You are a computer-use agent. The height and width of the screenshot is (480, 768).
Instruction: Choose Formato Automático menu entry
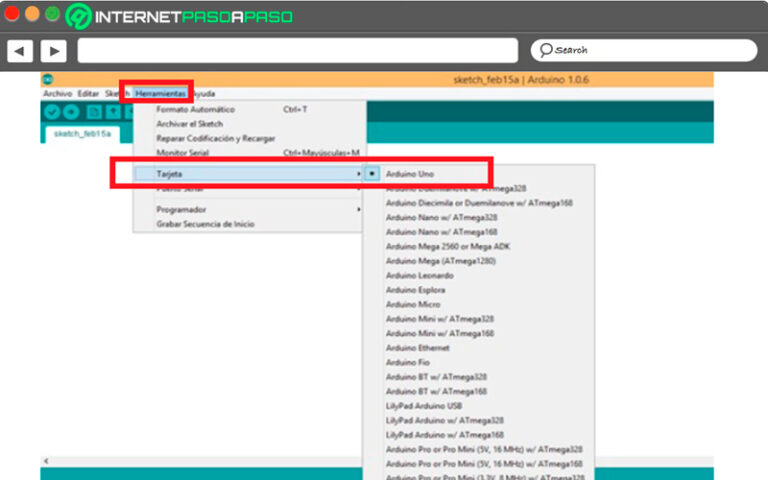[x=195, y=109]
